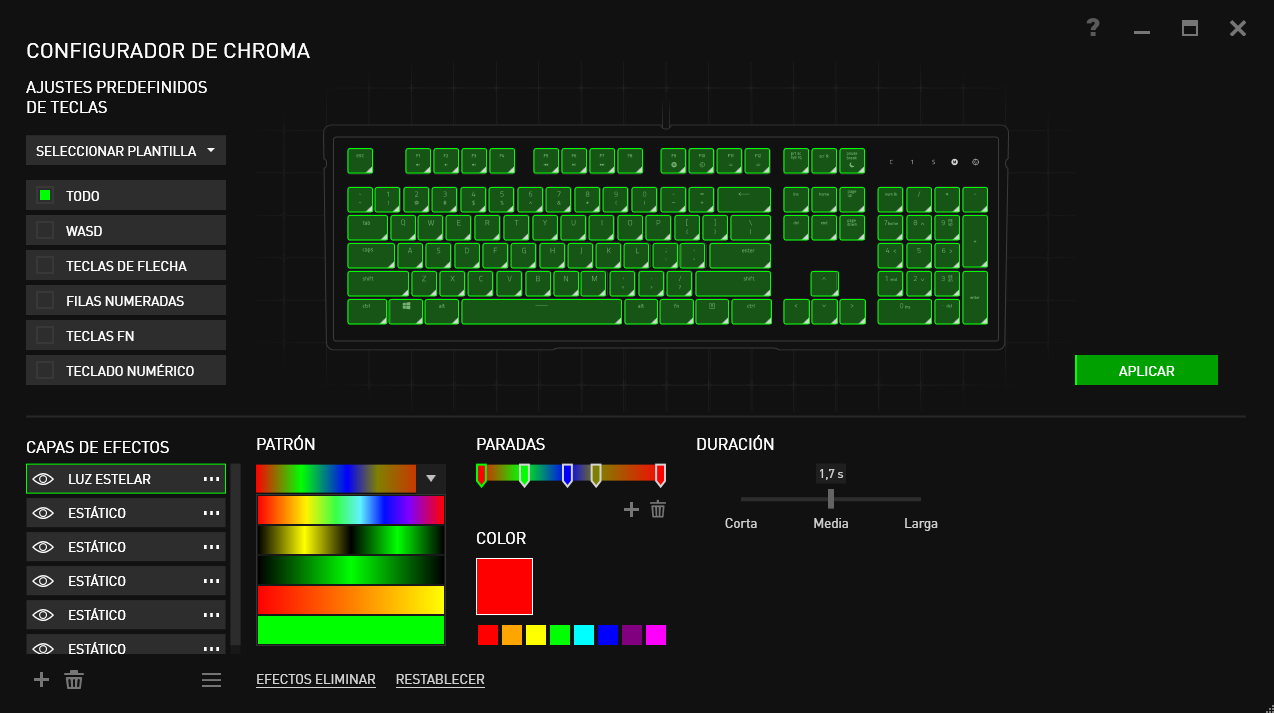Select the F12 key

coord(757,161)
